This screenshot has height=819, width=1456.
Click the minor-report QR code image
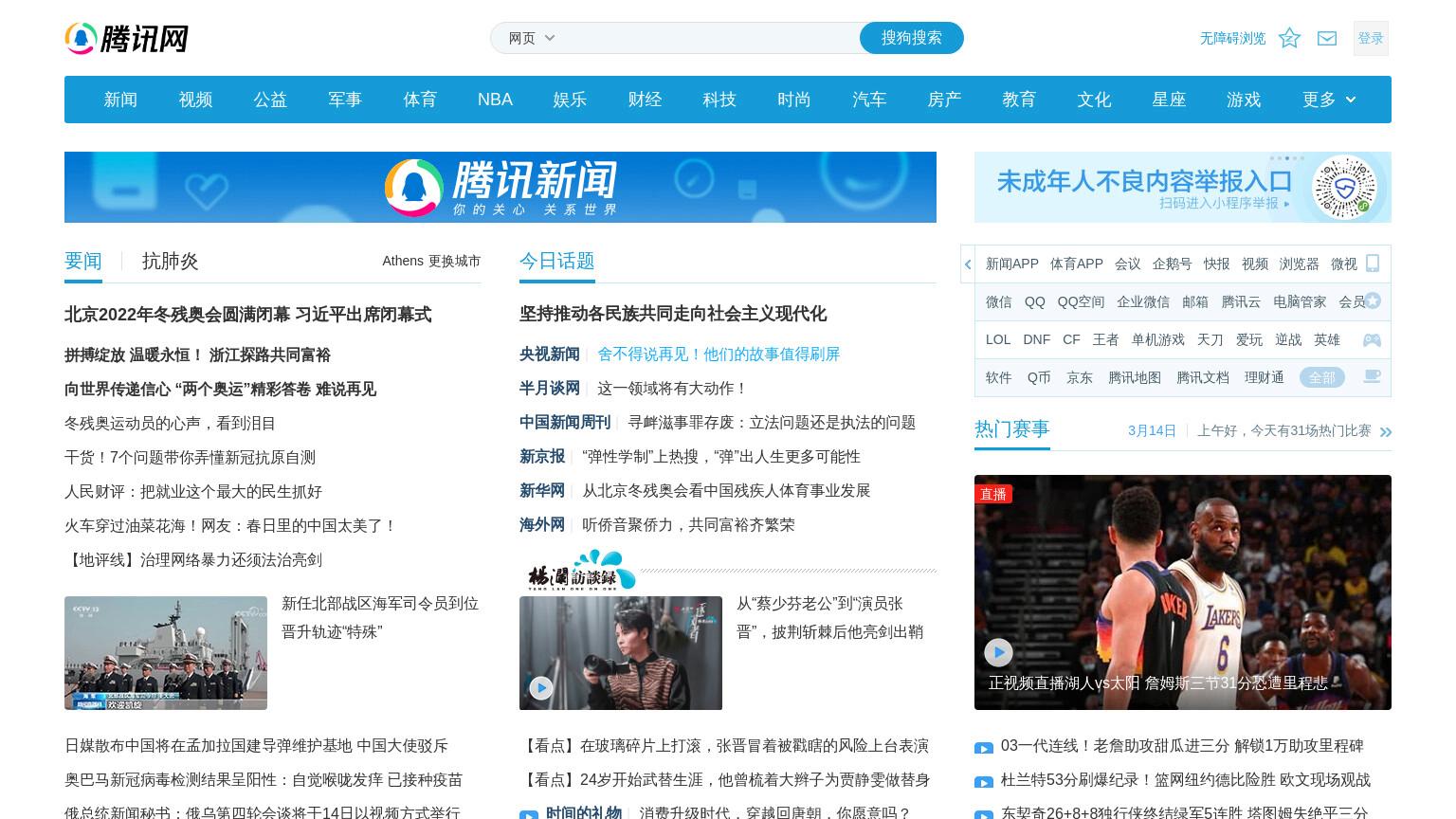[1344, 187]
